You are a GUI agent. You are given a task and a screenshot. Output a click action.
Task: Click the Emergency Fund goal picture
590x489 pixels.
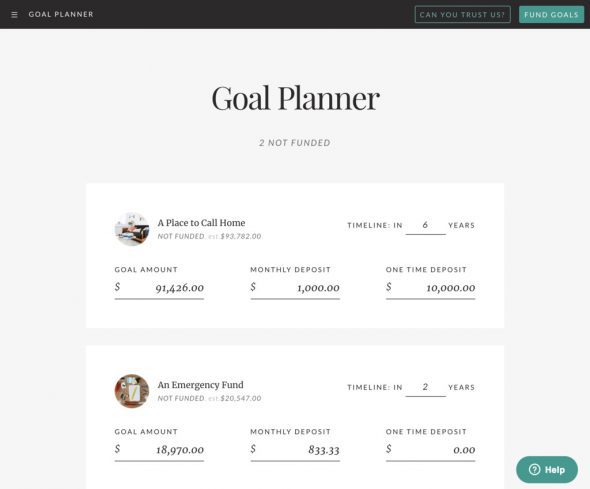[132, 391]
